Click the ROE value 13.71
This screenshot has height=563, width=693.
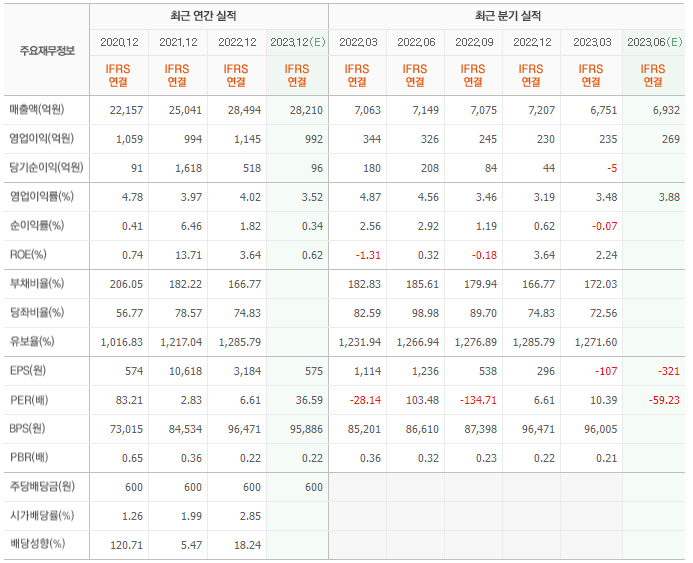click(x=188, y=255)
